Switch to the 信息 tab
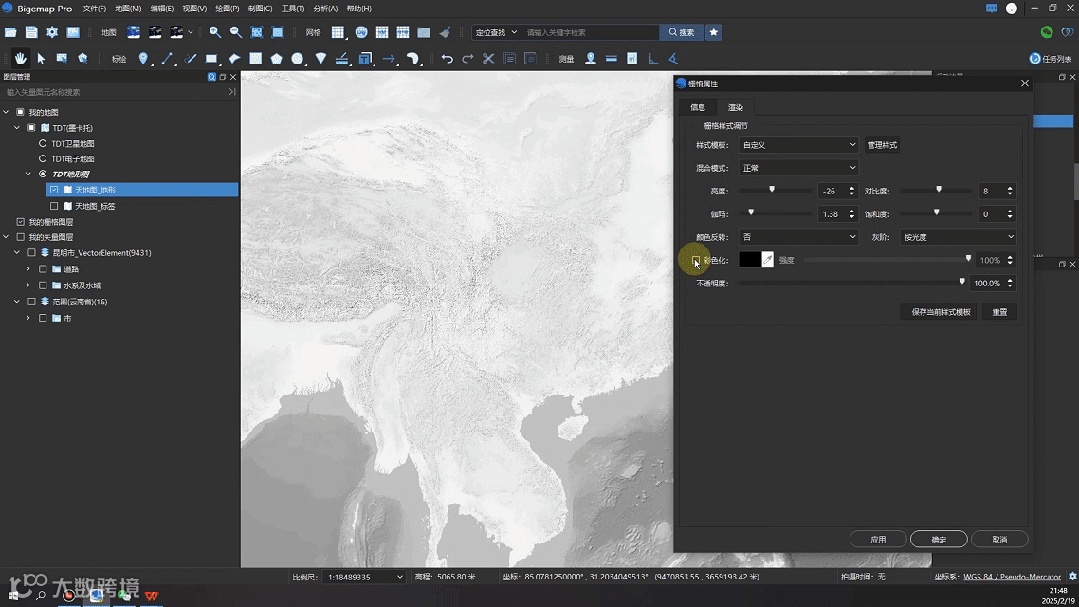This screenshot has height=607, width=1079. click(697, 107)
